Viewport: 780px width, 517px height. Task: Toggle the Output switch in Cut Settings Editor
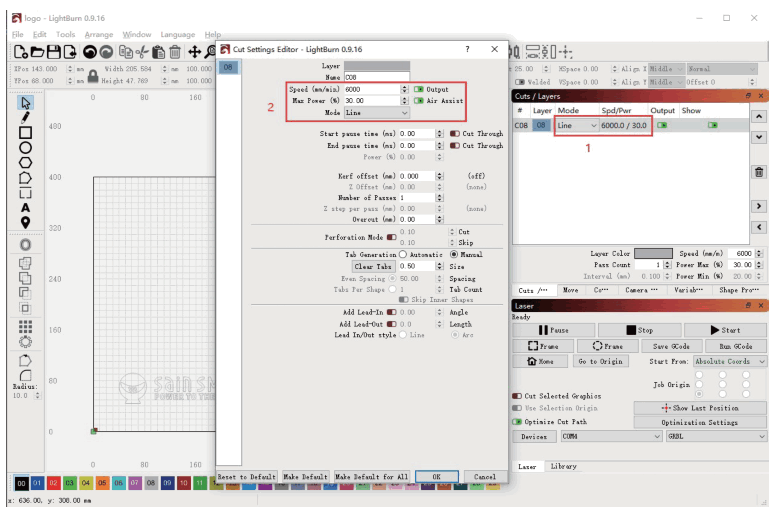(419, 89)
